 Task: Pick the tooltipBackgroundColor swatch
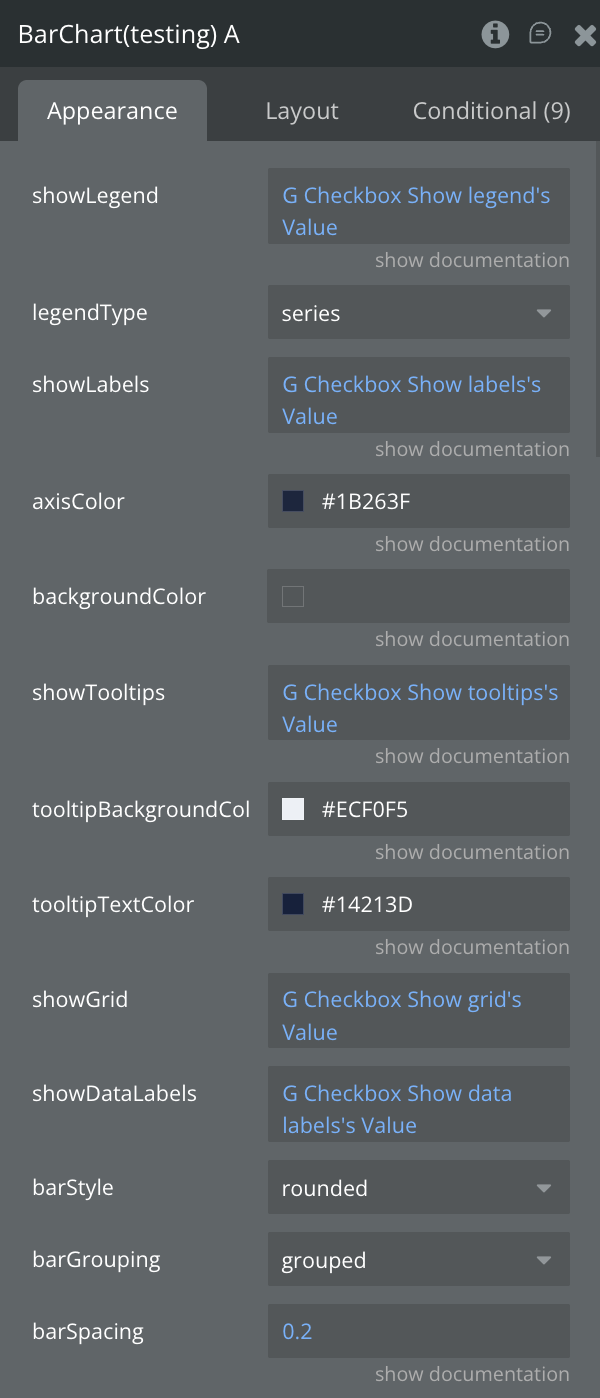[293, 809]
